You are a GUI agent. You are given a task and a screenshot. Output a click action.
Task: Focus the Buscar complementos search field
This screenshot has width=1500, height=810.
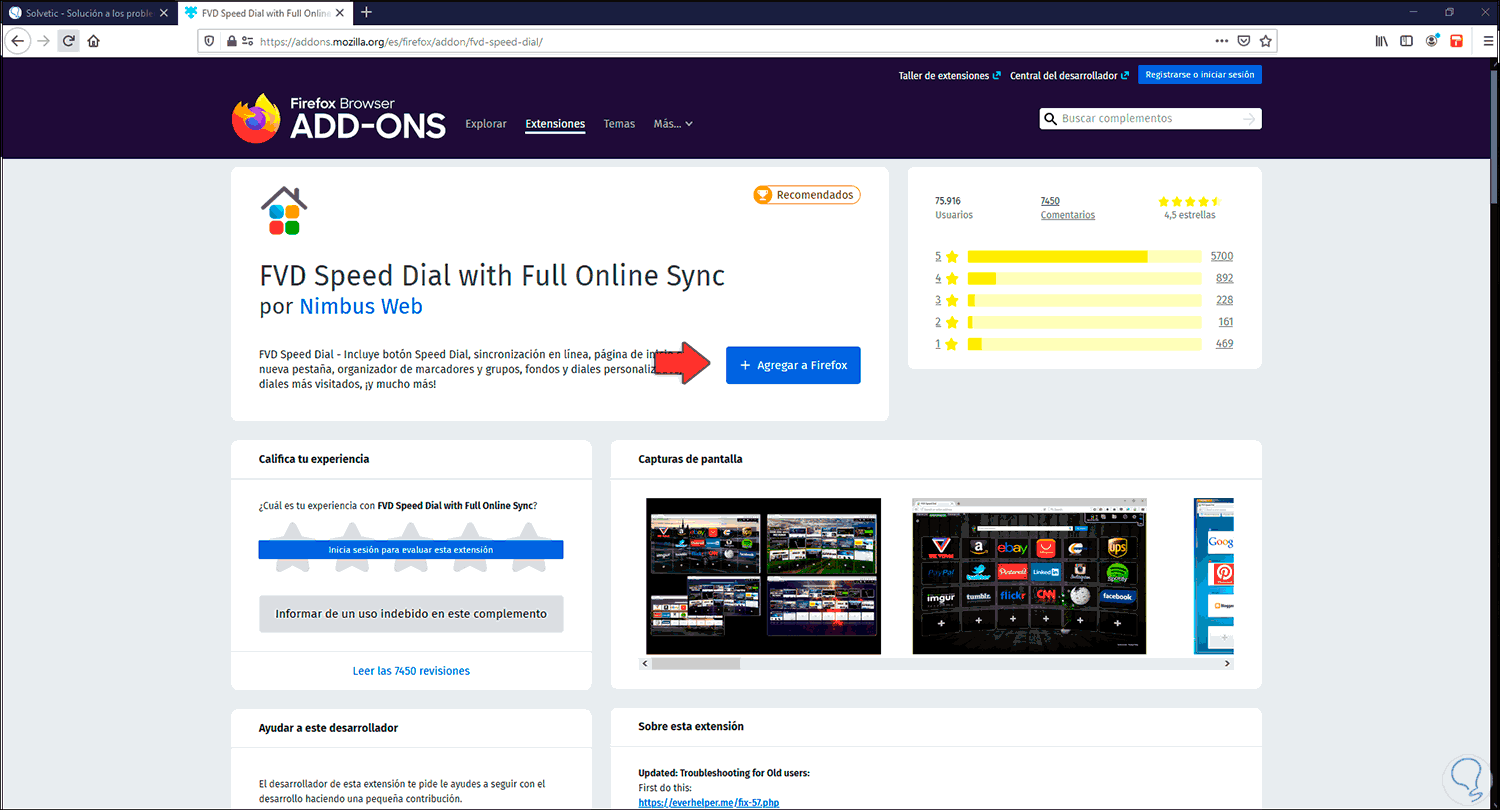[1150, 119]
